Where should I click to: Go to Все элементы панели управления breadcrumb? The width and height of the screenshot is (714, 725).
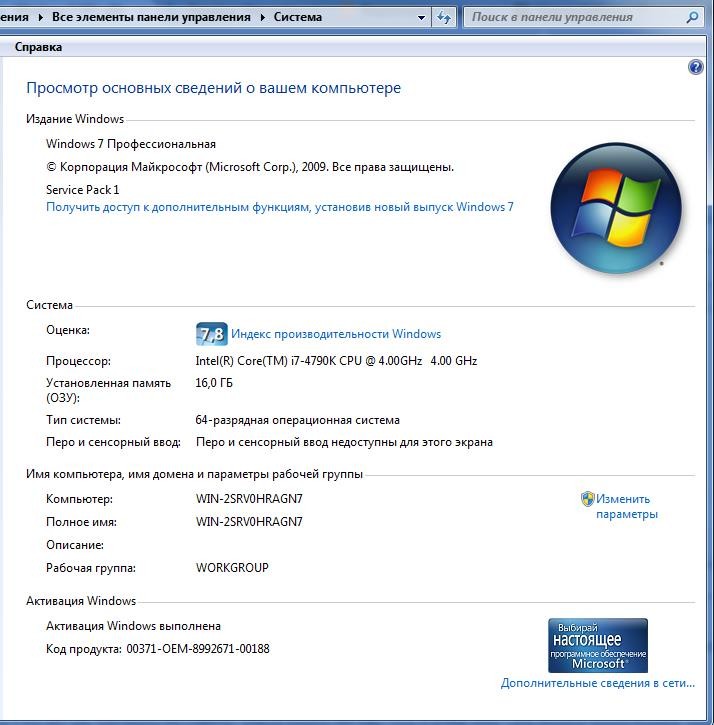pyautogui.click(x=151, y=17)
